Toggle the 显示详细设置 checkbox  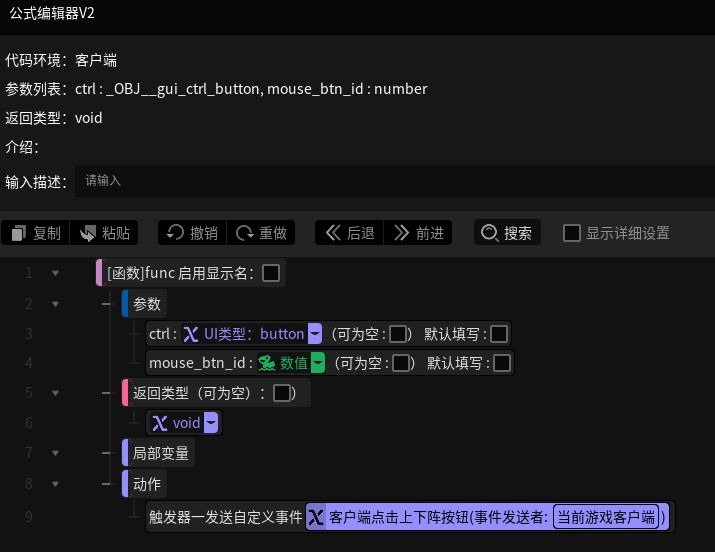[x=572, y=233]
